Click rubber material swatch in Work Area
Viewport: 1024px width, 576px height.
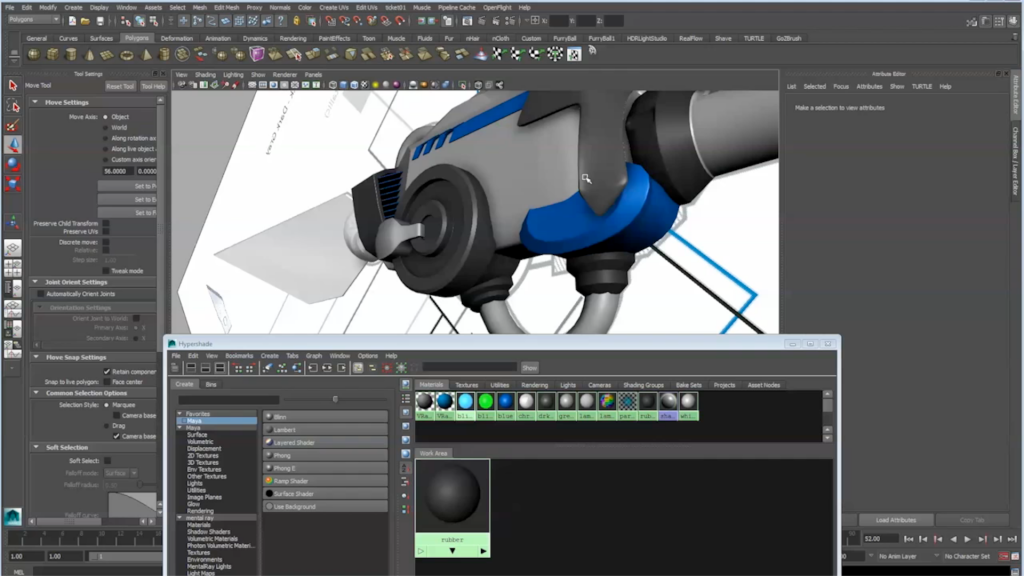point(453,496)
